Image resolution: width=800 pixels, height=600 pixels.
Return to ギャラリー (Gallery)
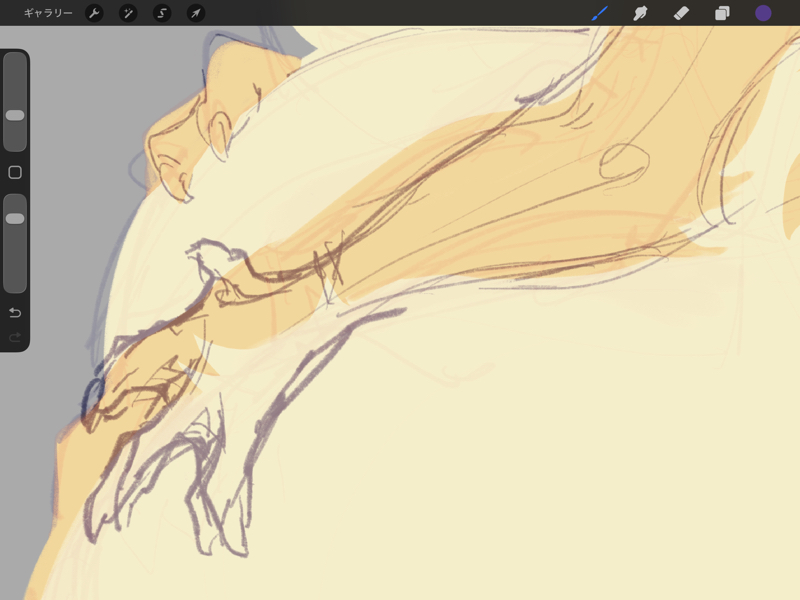point(48,13)
